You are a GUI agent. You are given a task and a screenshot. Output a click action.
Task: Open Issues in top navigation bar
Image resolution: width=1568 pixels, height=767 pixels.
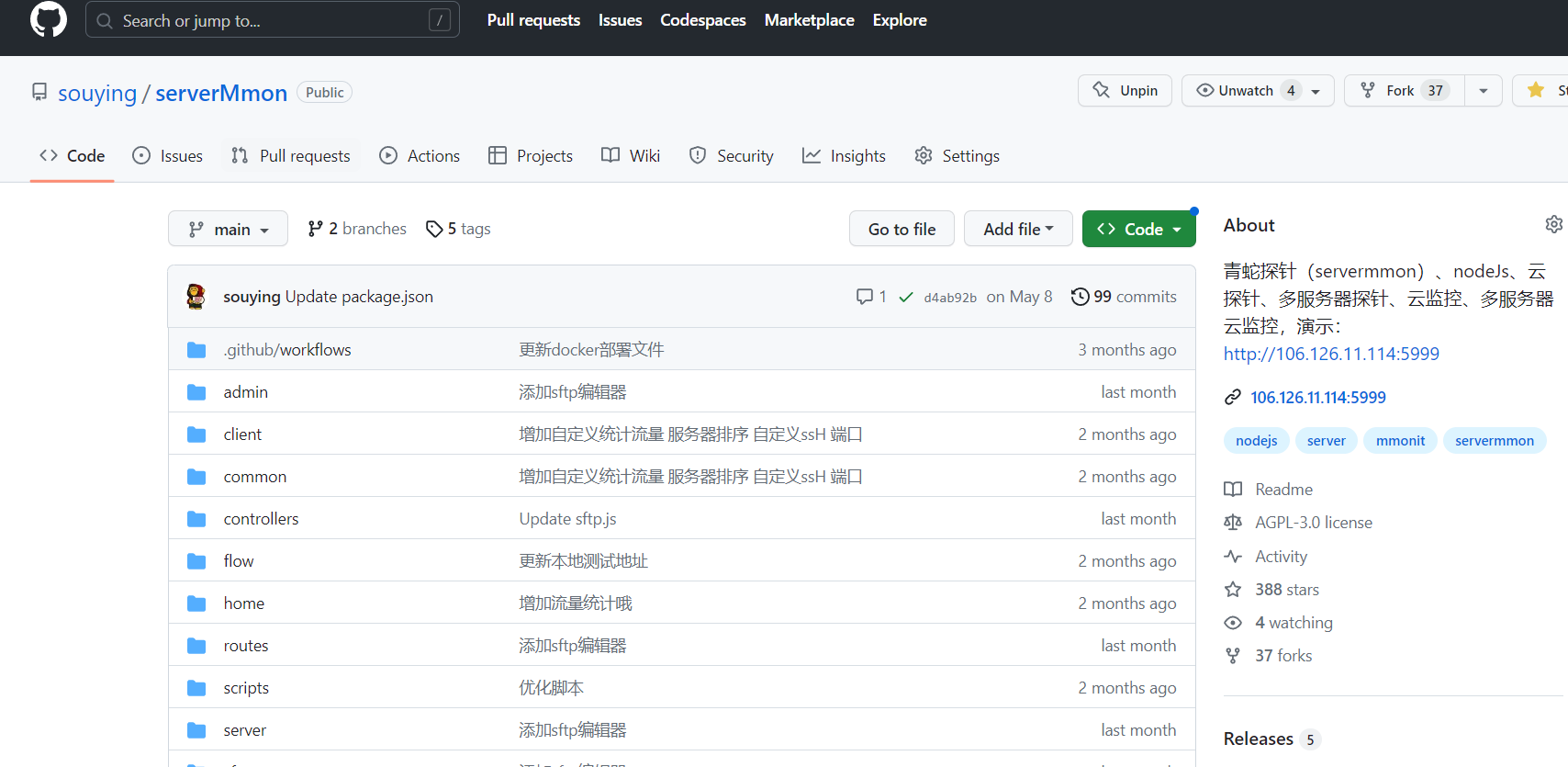click(620, 20)
